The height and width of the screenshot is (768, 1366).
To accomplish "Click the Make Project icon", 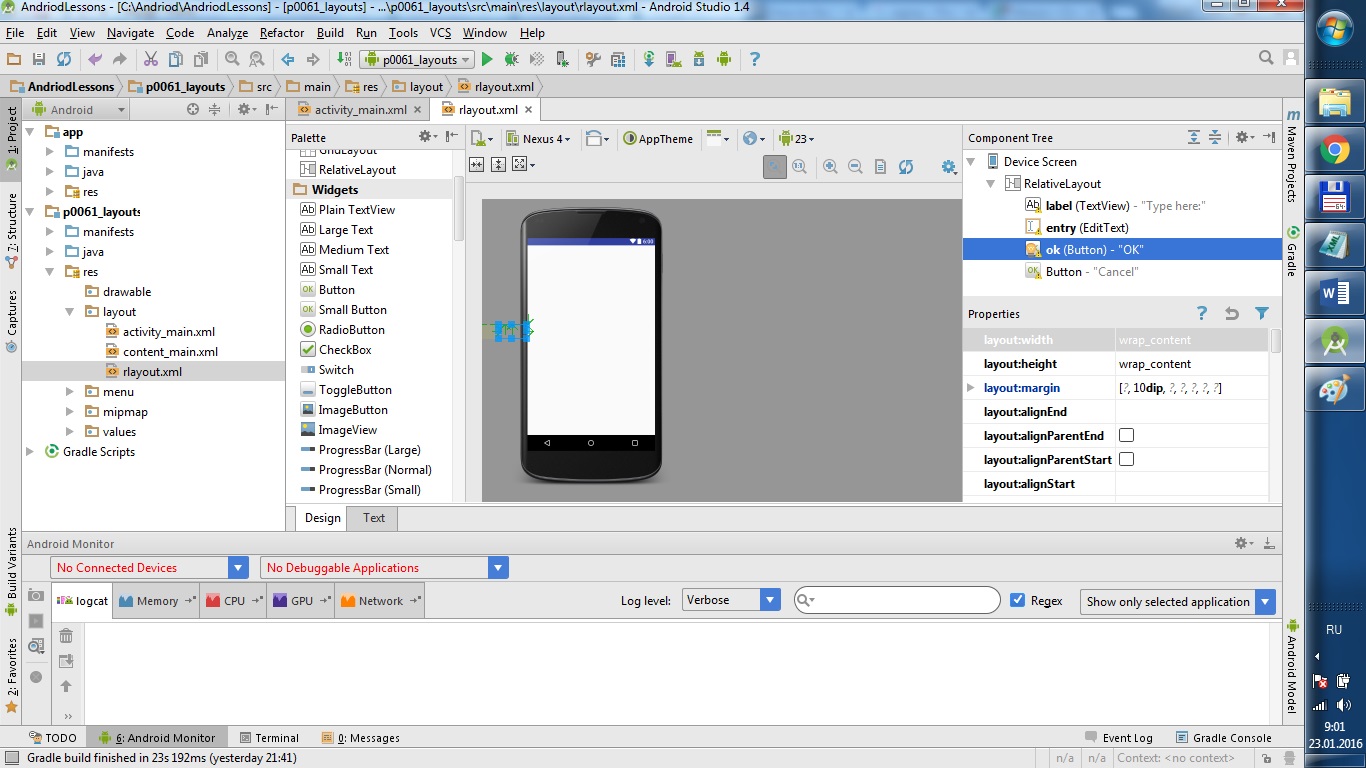I will pyautogui.click(x=344, y=60).
